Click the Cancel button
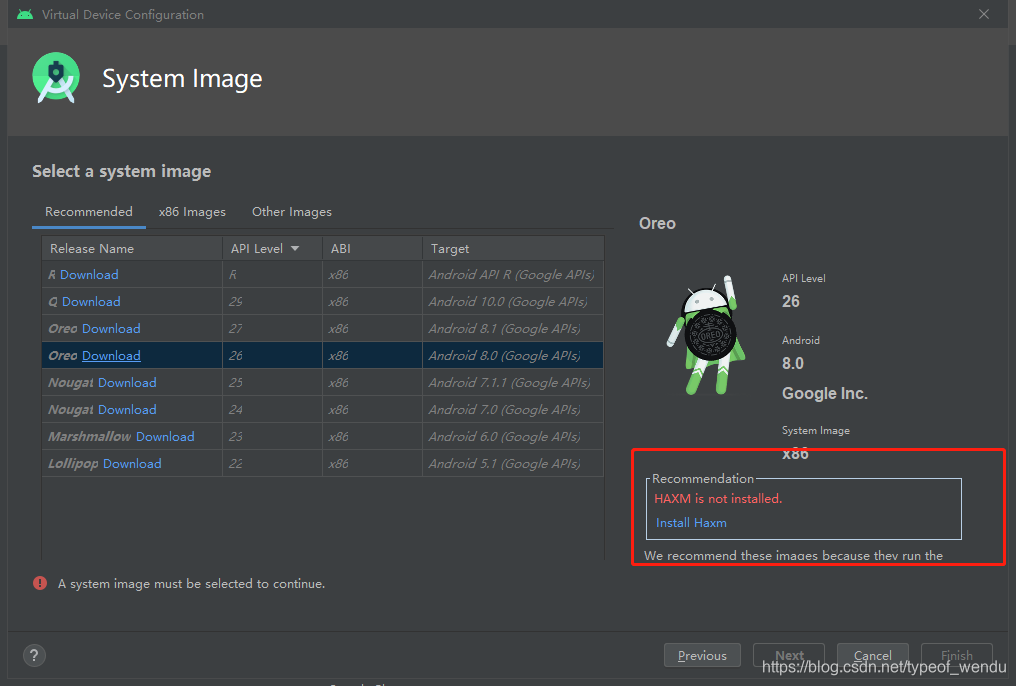Viewport: 1016px width, 686px height. tap(872, 656)
